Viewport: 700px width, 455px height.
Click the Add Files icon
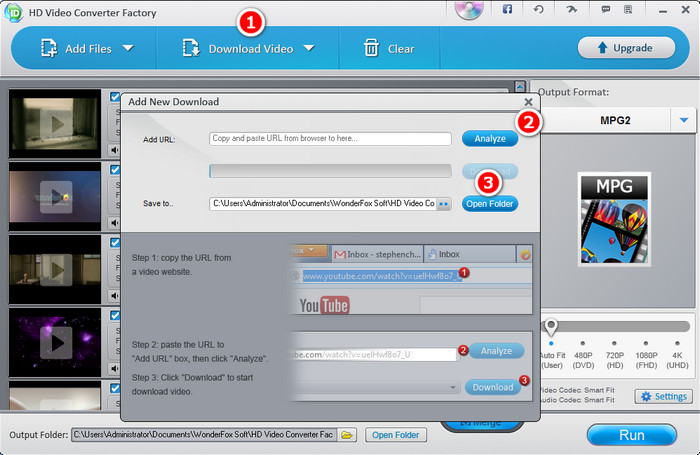(x=49, y=48)
